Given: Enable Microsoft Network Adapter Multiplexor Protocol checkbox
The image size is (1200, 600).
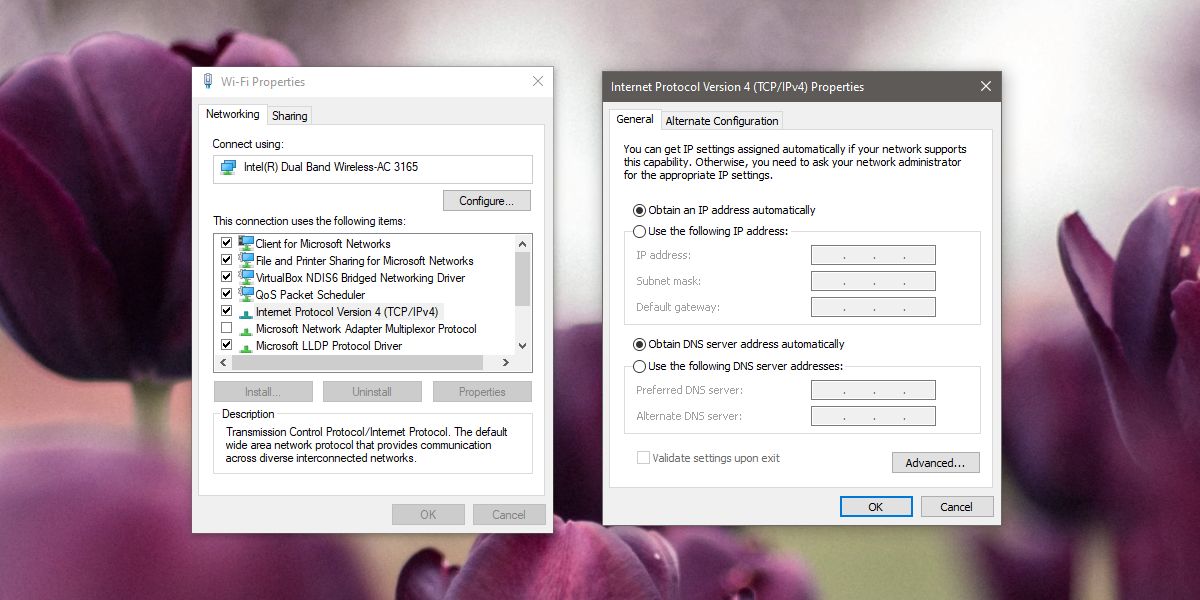Looking at the screenshot, I should click(x=226, y=328).
